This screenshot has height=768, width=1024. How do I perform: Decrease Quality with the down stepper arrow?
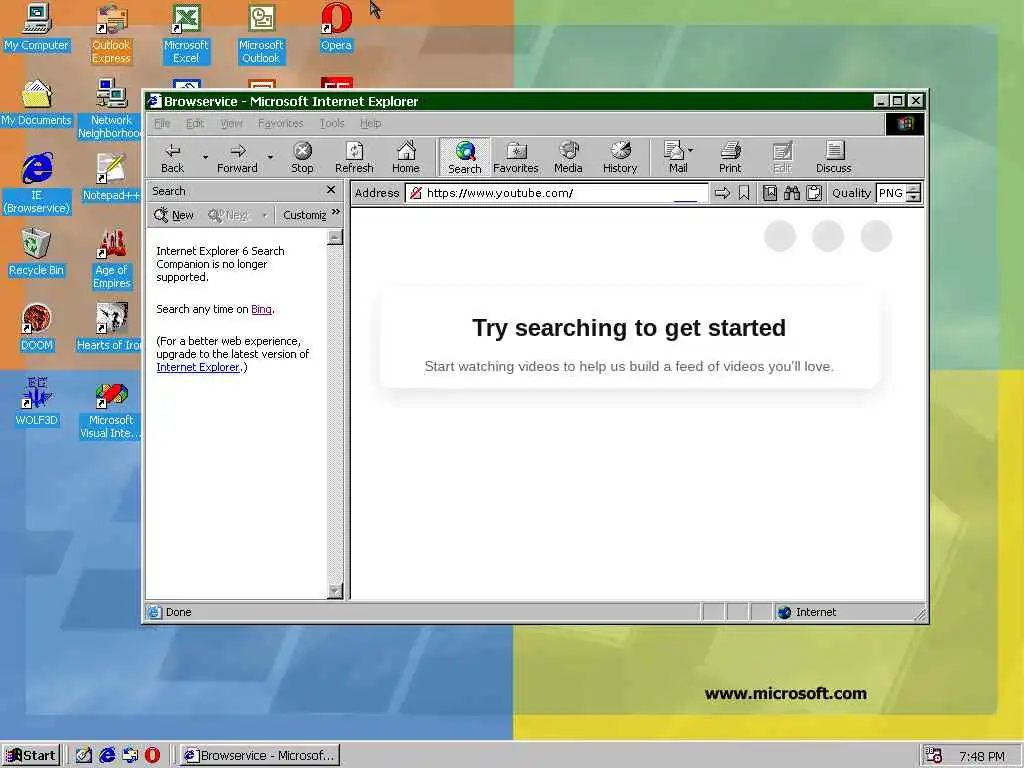click(914, 197)
